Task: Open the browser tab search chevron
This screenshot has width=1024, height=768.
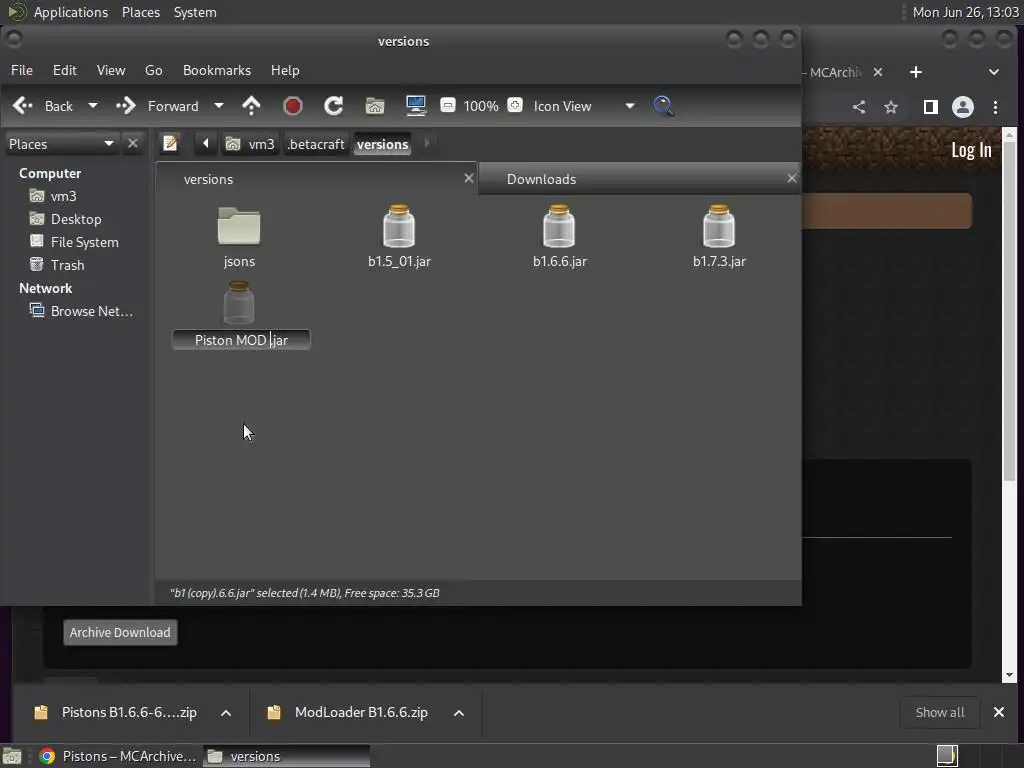Action: [993, 72]
